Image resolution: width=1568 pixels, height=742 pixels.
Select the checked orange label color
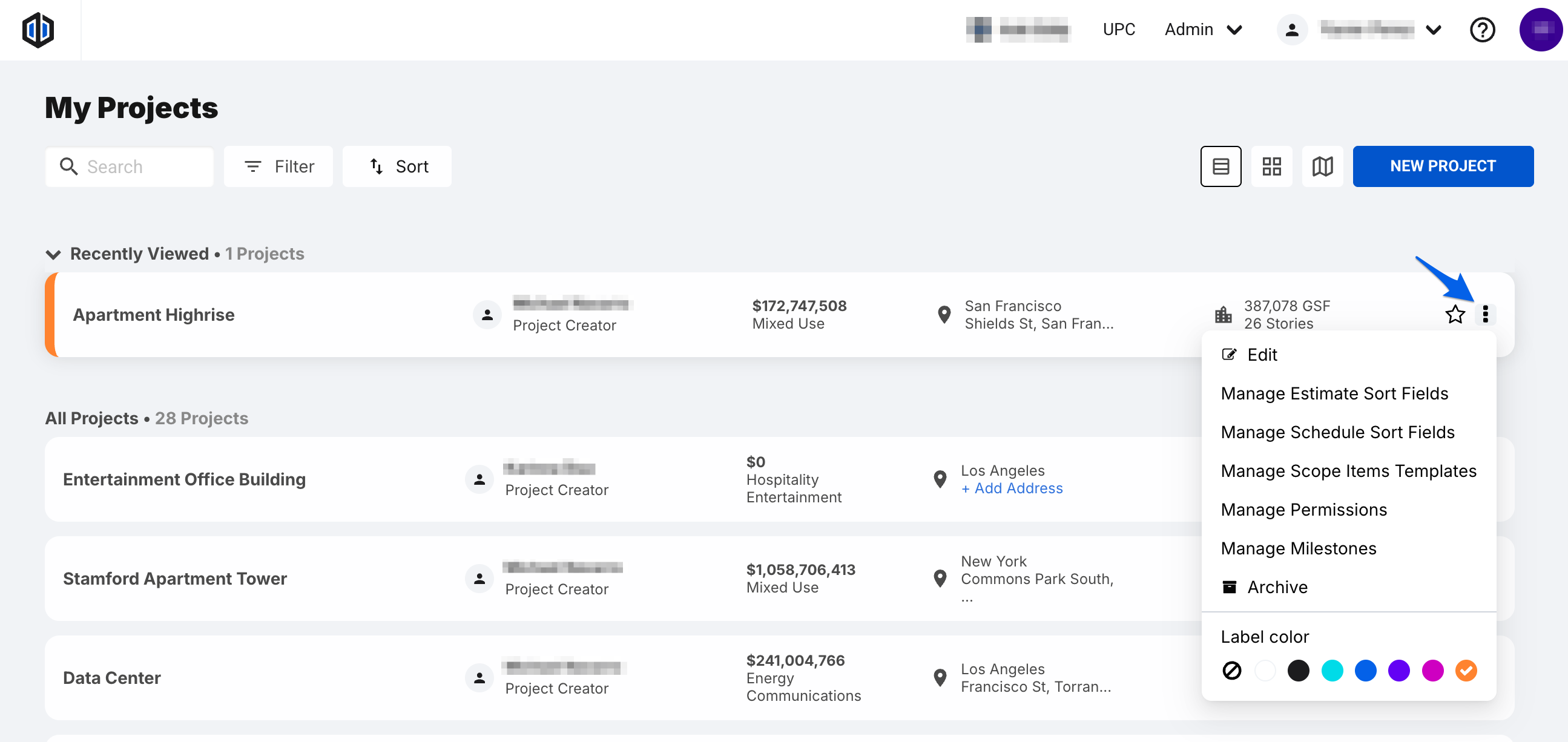[1466, 670]
